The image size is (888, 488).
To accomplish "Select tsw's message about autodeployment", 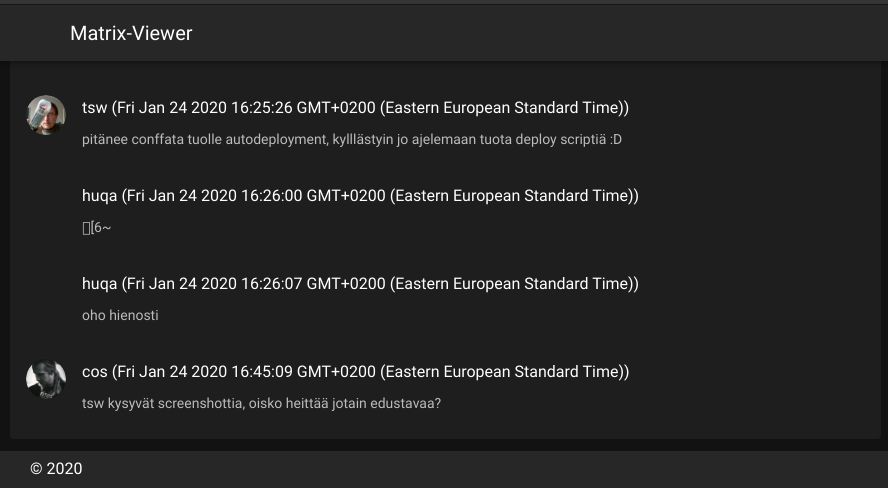I will pos(351,139).
